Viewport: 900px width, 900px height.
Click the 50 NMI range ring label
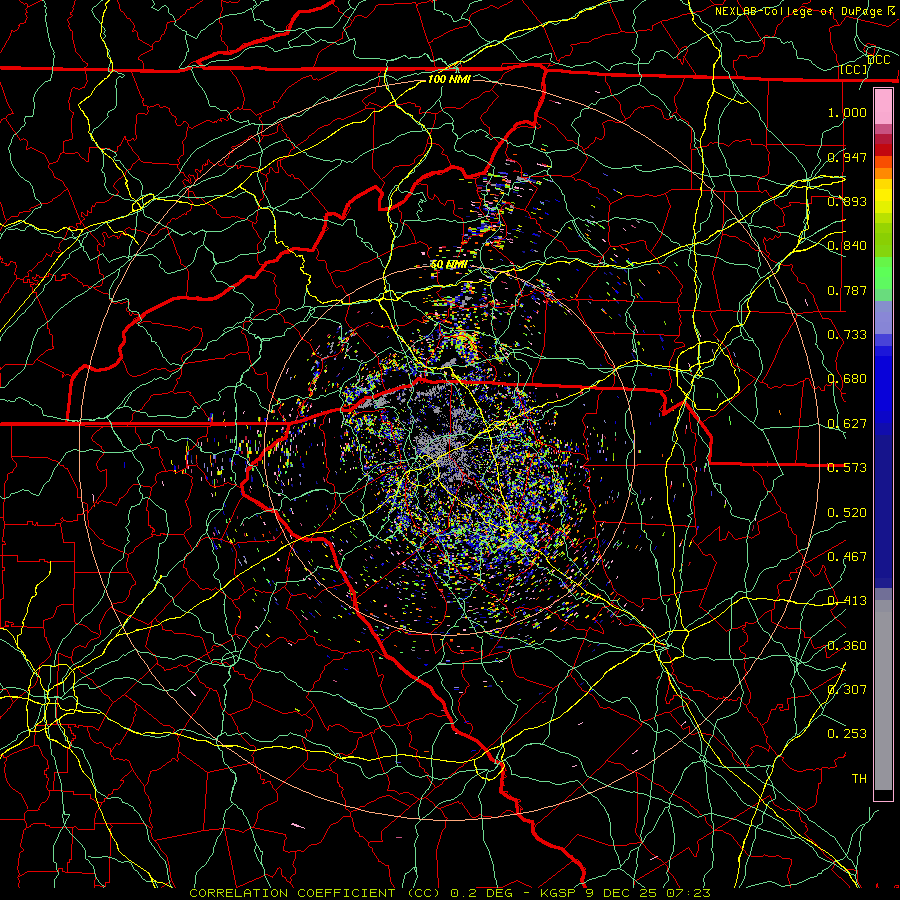(449, 265)
